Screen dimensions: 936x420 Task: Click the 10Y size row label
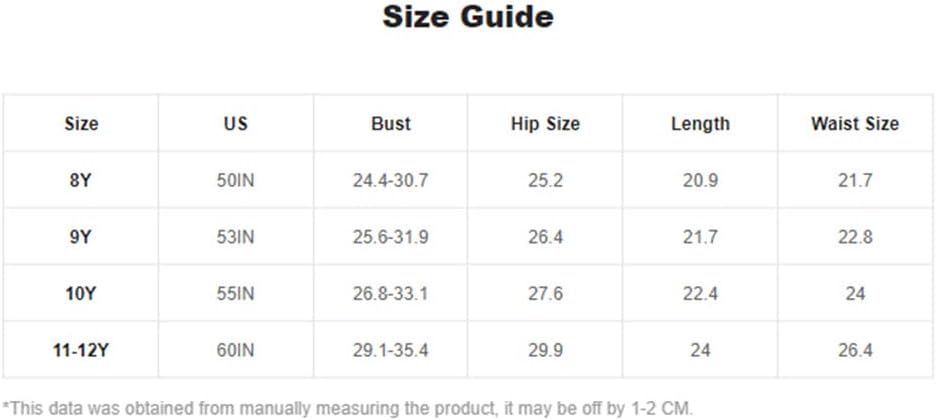pyautogui.click(x=81, y=294)
